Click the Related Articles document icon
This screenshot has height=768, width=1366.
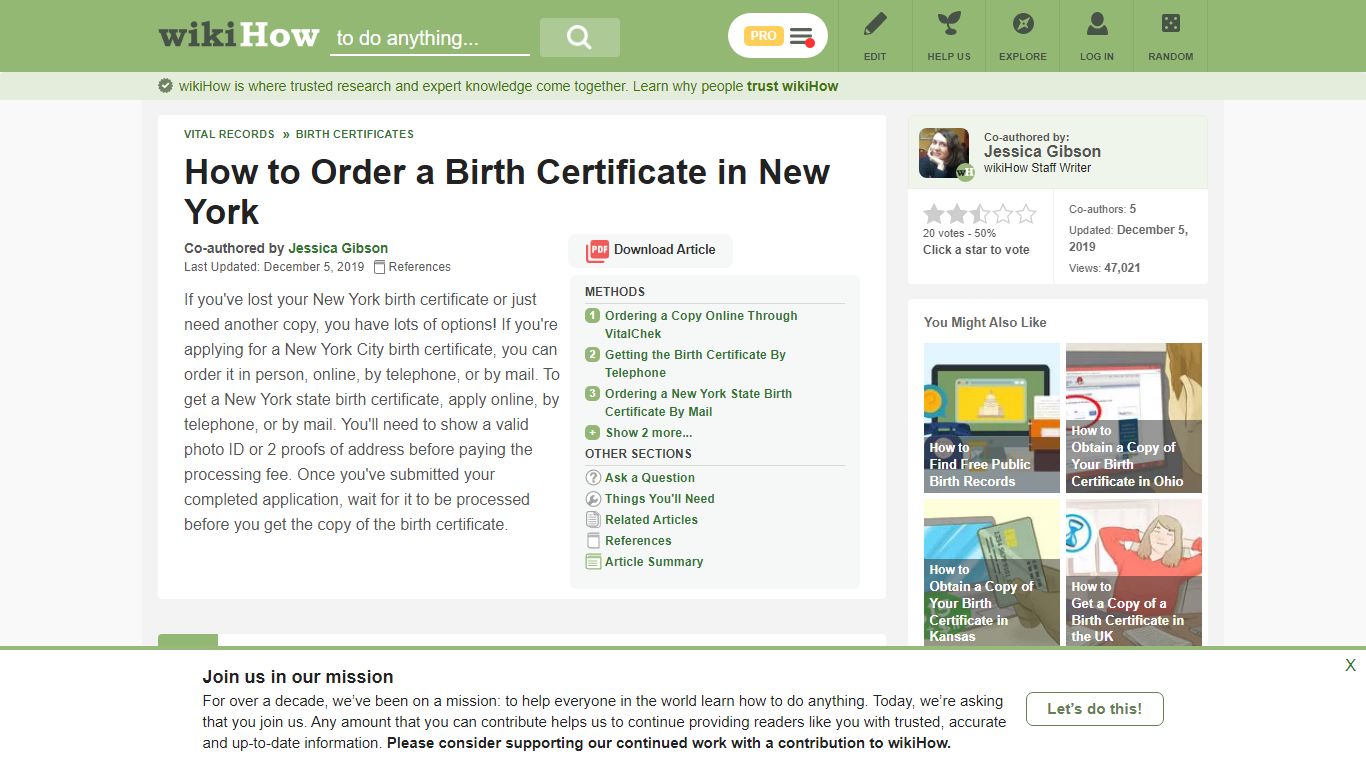[593, 520]
